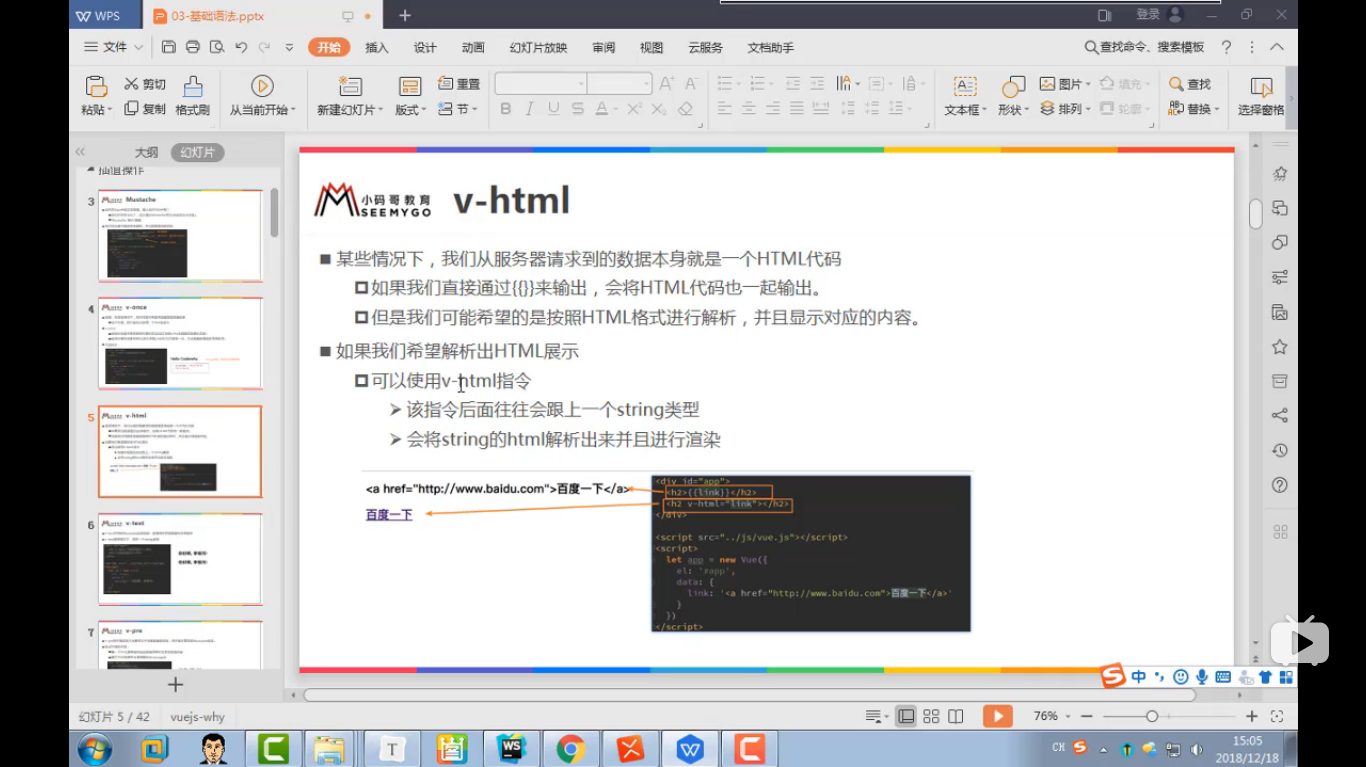Screen dimensions: 1366x767
Task: Click the Windows Start button
Action: tap(95, 748)
